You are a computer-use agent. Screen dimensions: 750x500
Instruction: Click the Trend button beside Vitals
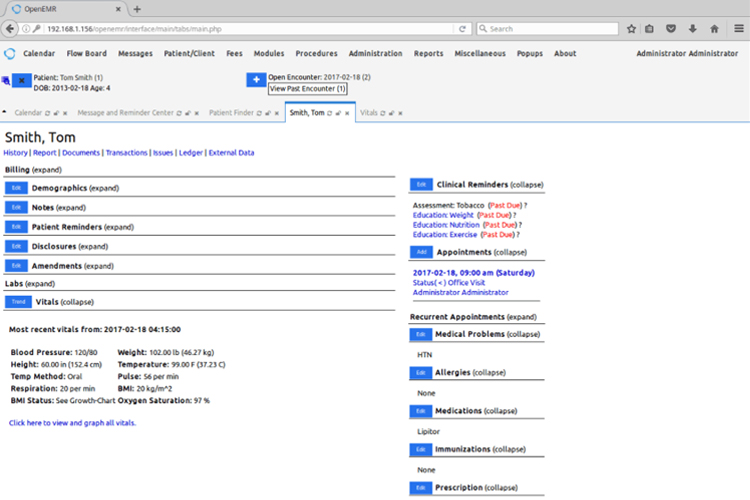[x=17, y=301]
